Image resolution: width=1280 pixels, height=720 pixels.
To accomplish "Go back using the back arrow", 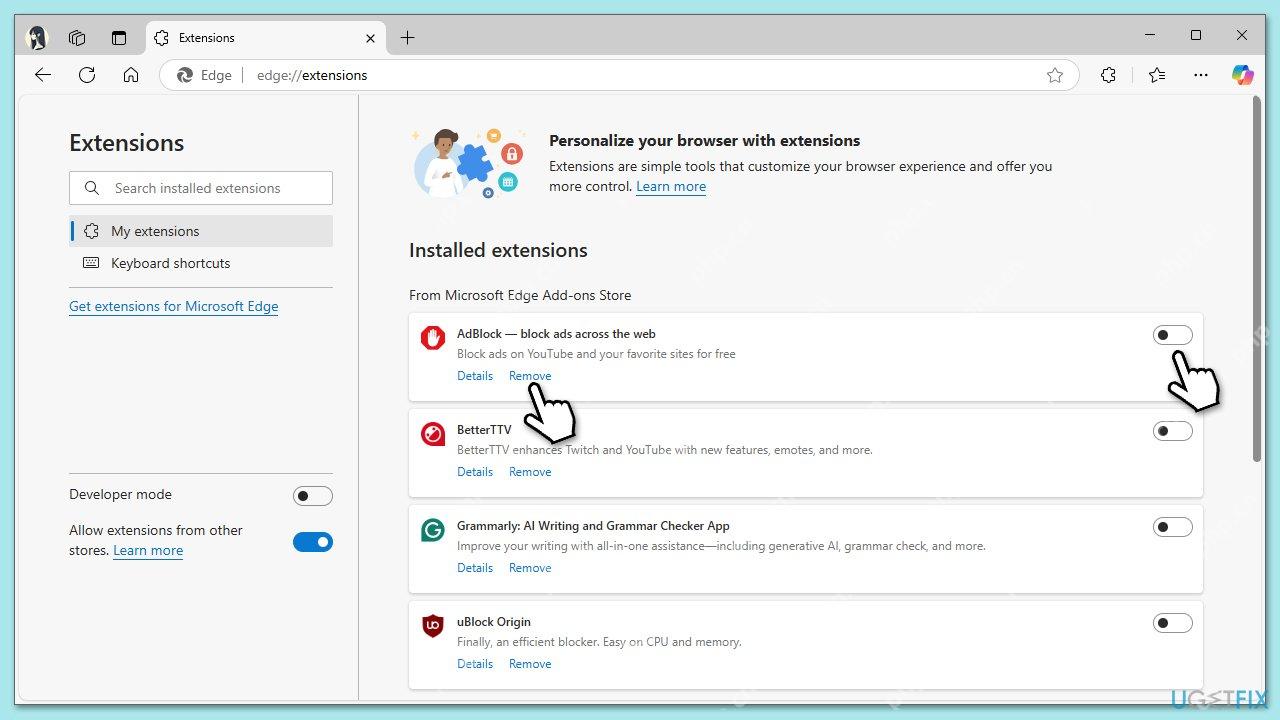I will pos(42,75).
